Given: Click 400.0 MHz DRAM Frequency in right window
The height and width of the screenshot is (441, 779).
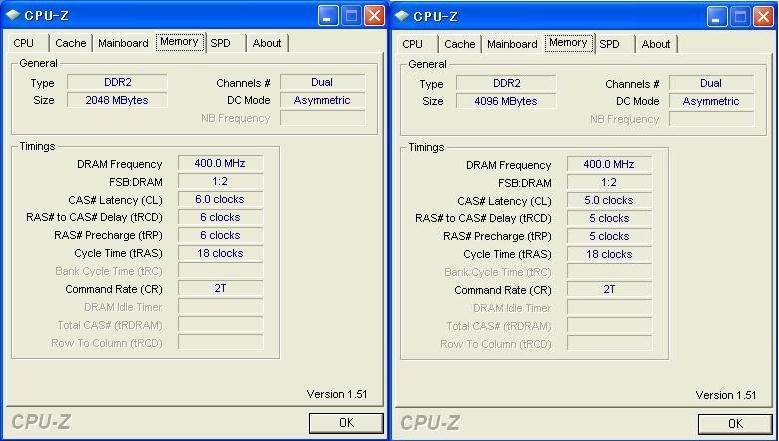Looking at the screenshot, I should [x=609, y=164].
